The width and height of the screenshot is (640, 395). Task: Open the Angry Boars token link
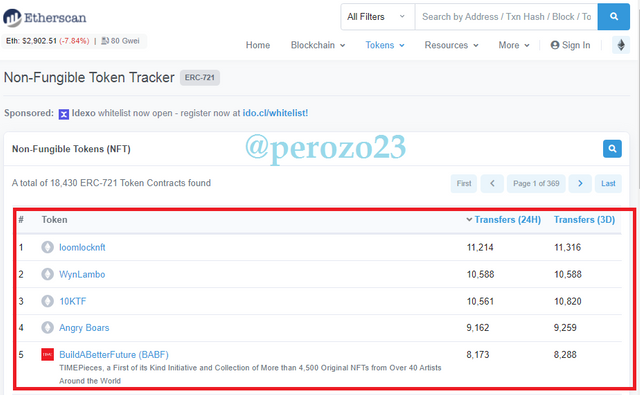pos(84,328)
